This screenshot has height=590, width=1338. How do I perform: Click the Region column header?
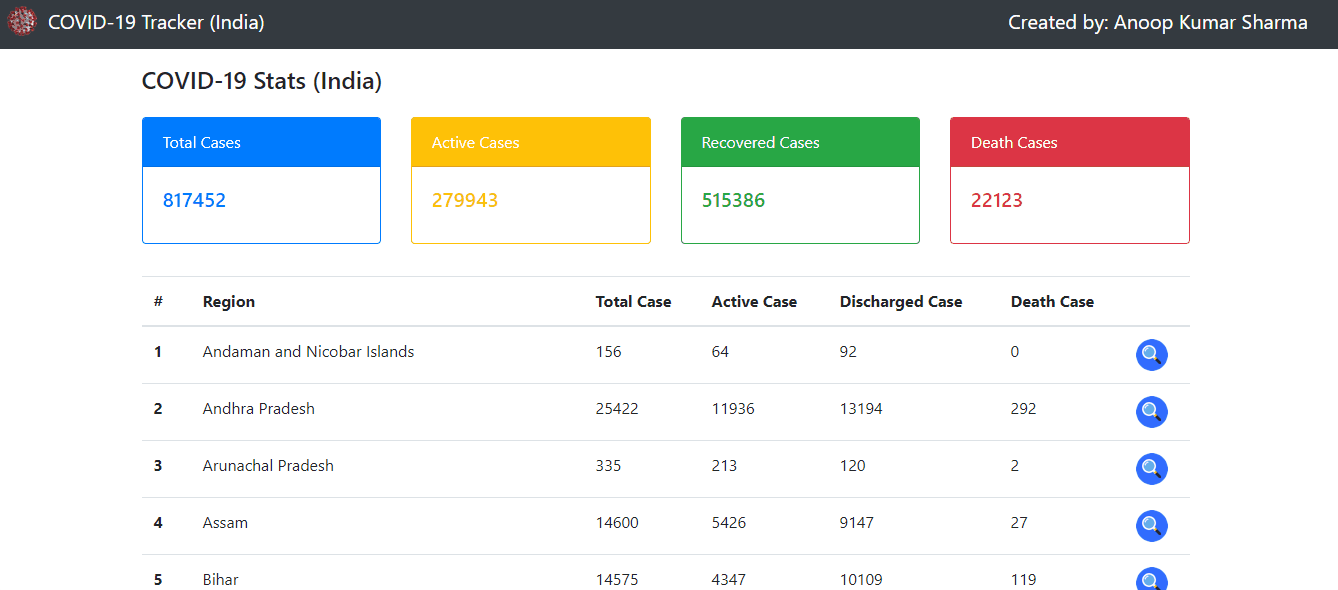click(x=229, y=301)
